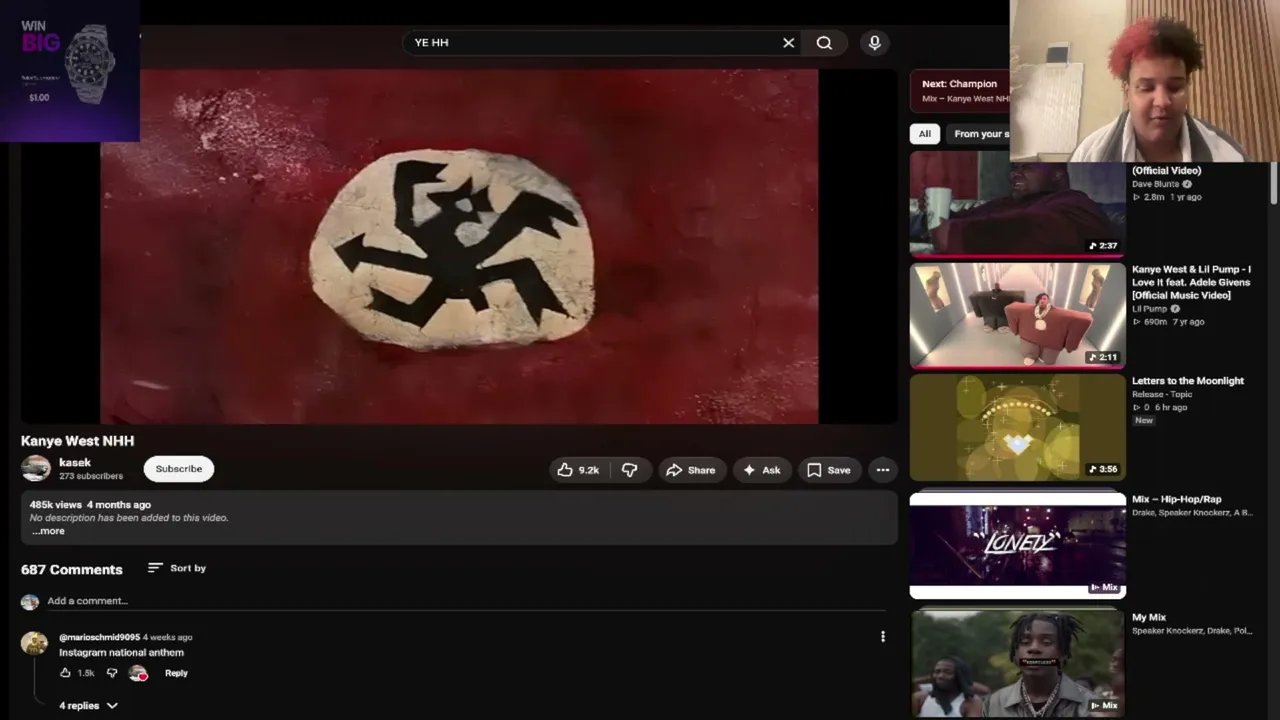Open the @marioschmid9095 username link

click(x=99, y=637)
